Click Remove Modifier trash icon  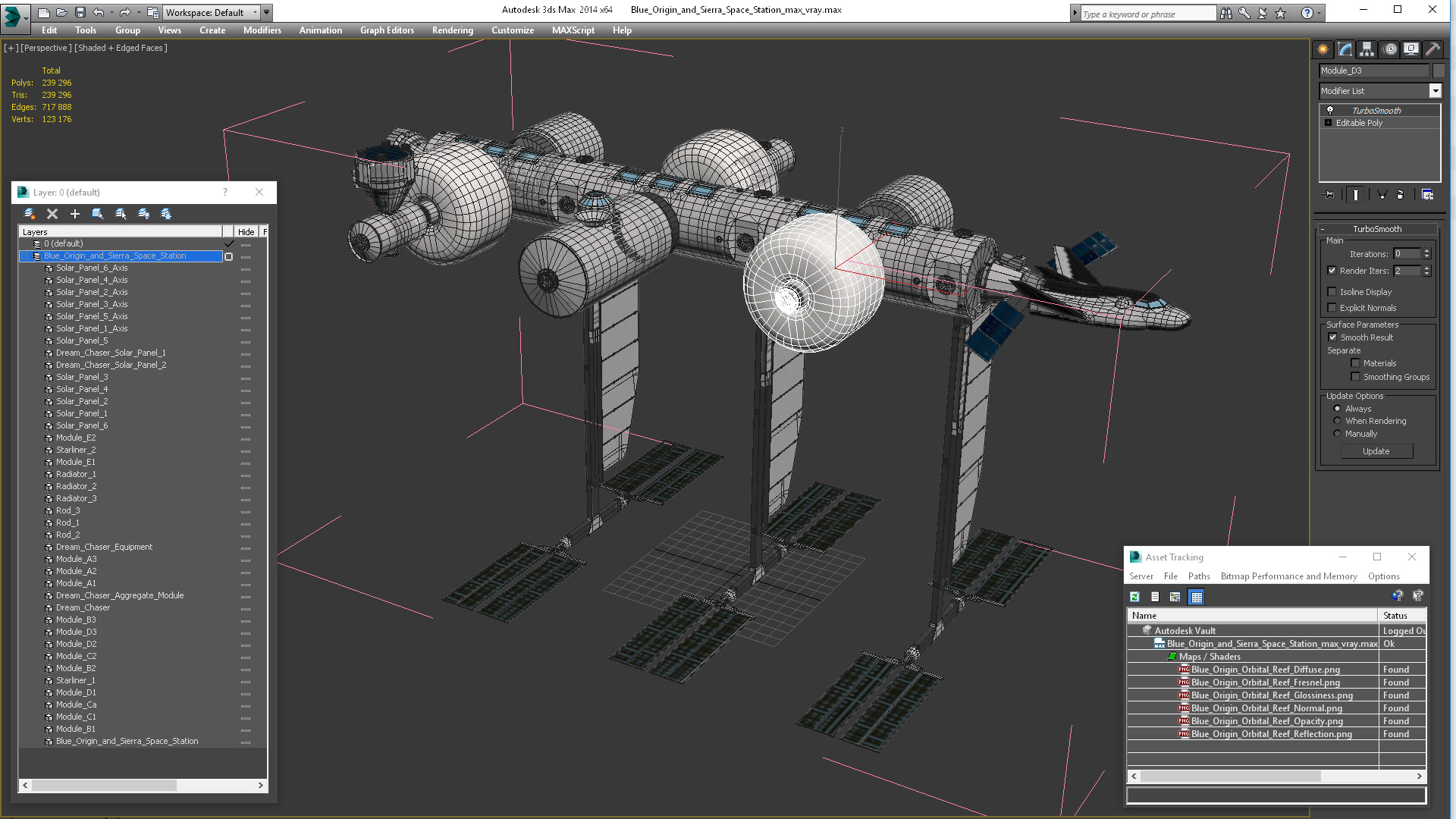pyautogui.click(x=1400, y=195)
